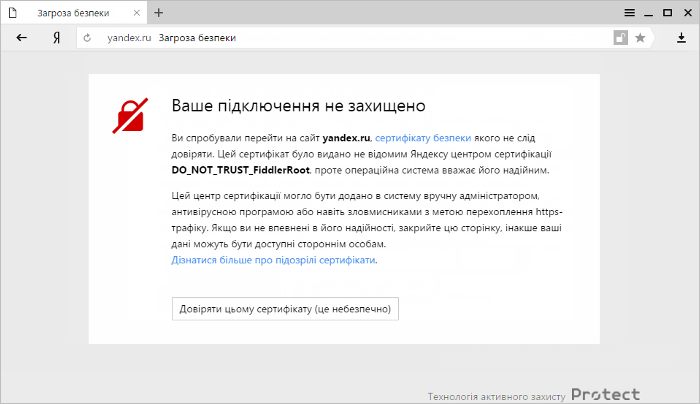Screen dimensions: 700x404
Task: Click the heading 'Ваше підключення не захищено'
Action: coord(299,106)
